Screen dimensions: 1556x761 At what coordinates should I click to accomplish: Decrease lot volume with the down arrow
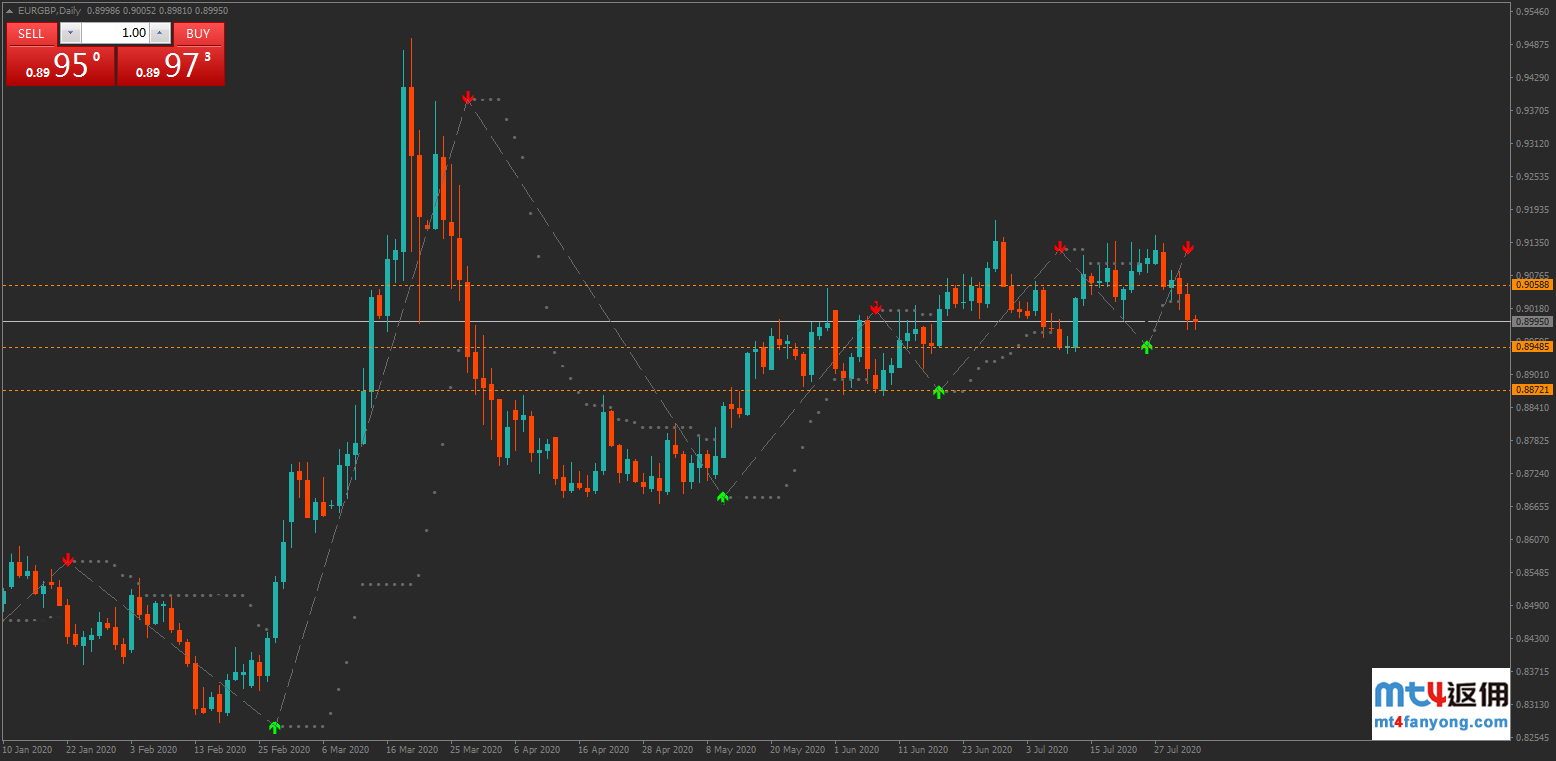point(69,33)
